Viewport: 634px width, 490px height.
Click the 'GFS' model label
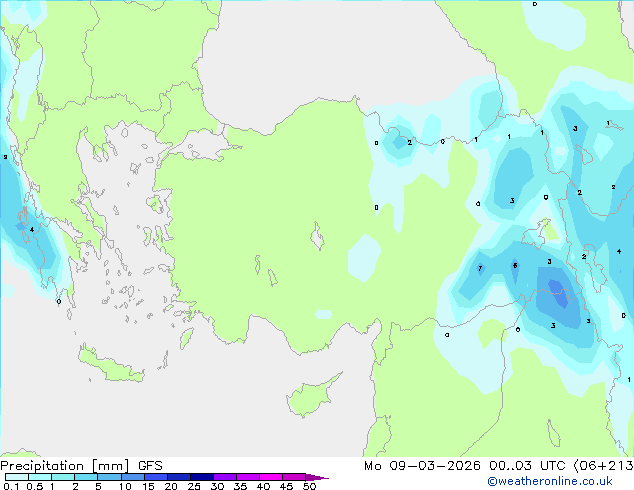tap(150, 466)
